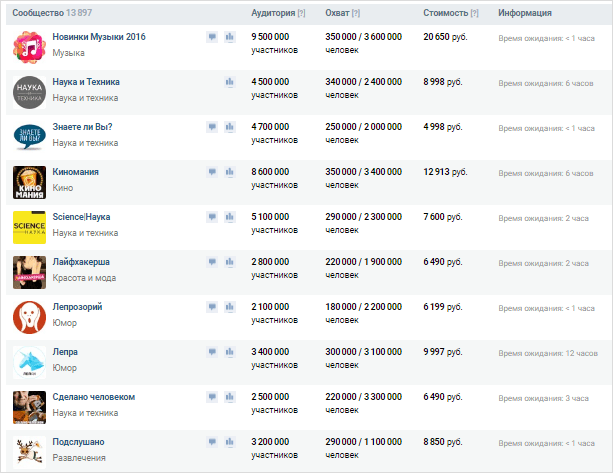Click help question mark next to Стоимость
Viewport: 613px width, 473px height.
474,13
